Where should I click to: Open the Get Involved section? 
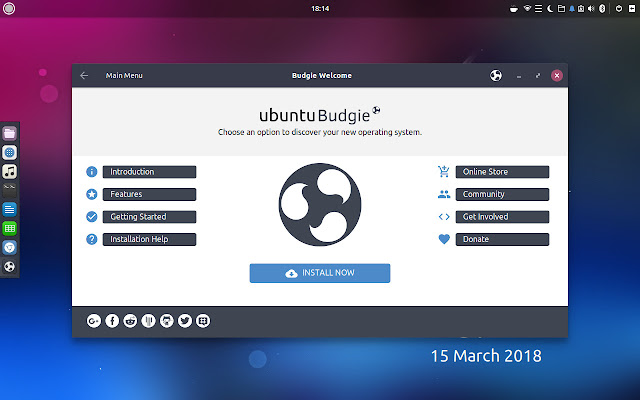point(502,217)
